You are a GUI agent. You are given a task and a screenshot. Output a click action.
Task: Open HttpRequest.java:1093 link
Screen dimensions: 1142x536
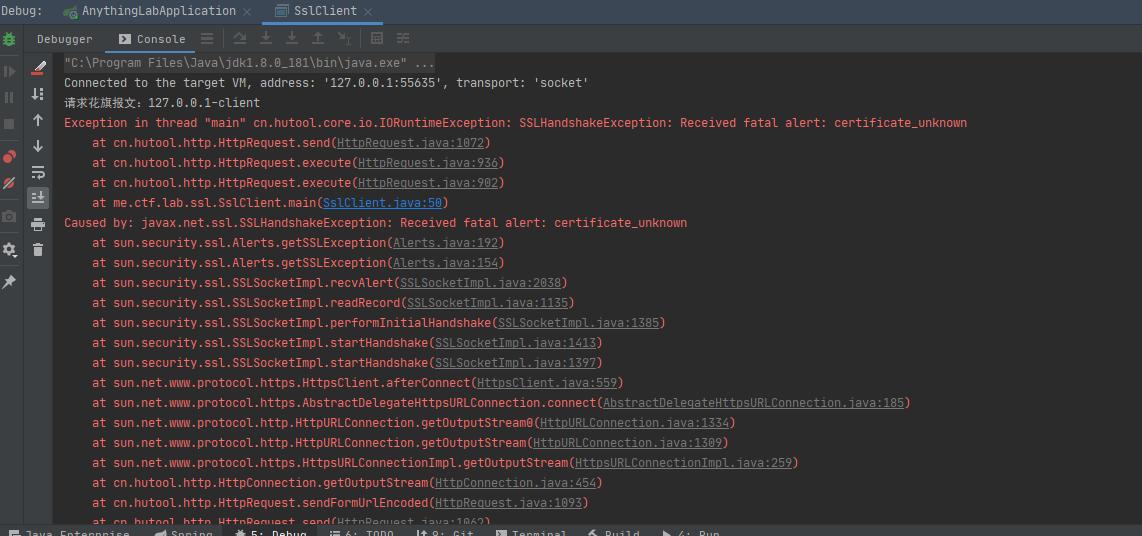(508, 502)
